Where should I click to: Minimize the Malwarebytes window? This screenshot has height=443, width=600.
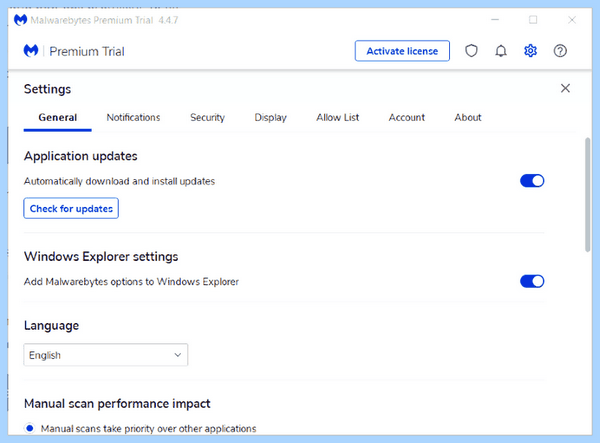point(495,20)
